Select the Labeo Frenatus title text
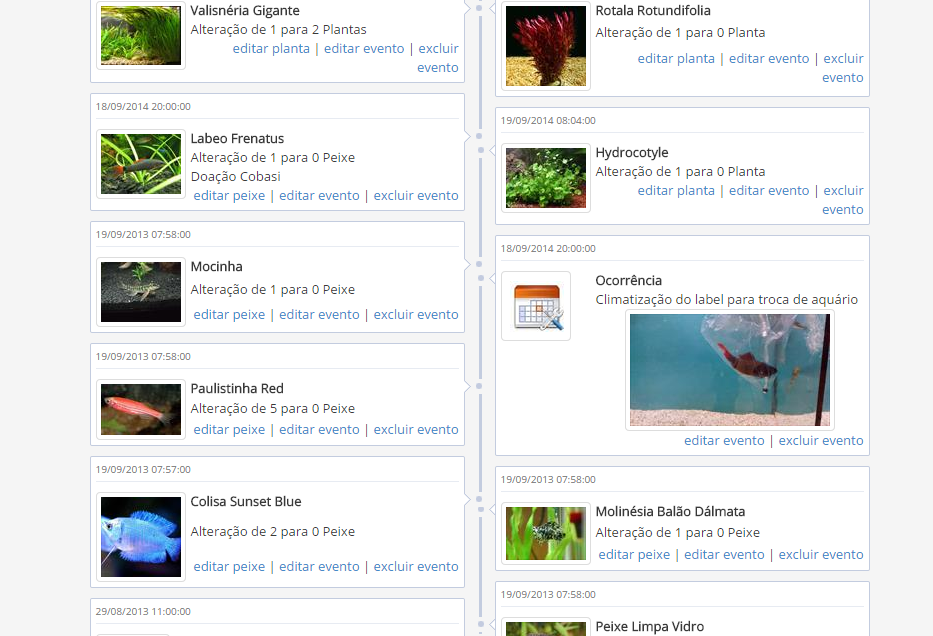The width and height of the screenshot is (933, 636). [237, 139]
